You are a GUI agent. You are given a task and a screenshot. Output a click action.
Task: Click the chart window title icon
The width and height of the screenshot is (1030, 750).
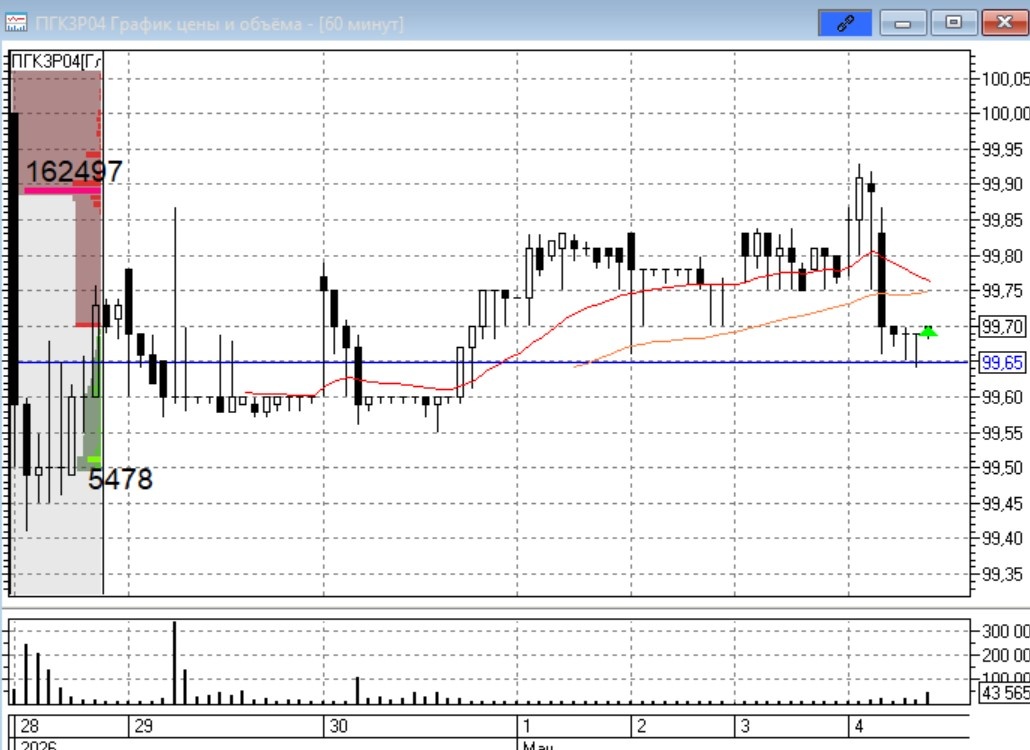[16, 23]
